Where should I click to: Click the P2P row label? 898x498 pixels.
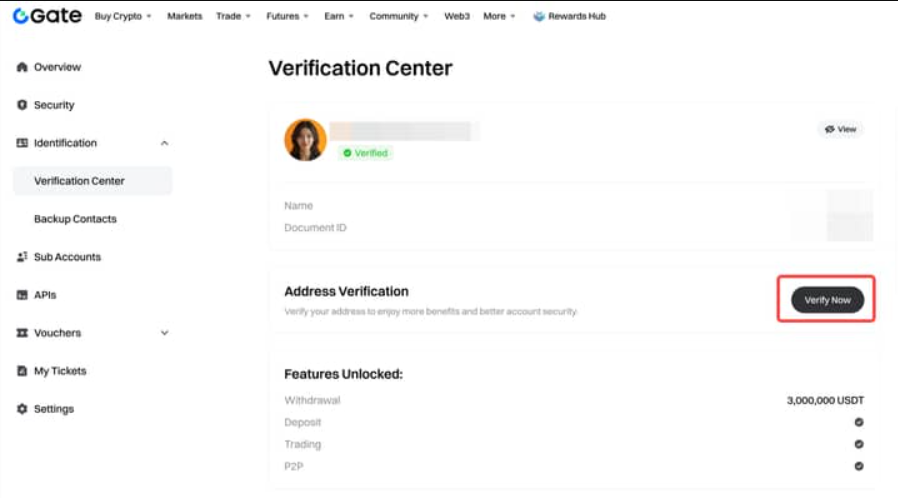pos(294,466)
